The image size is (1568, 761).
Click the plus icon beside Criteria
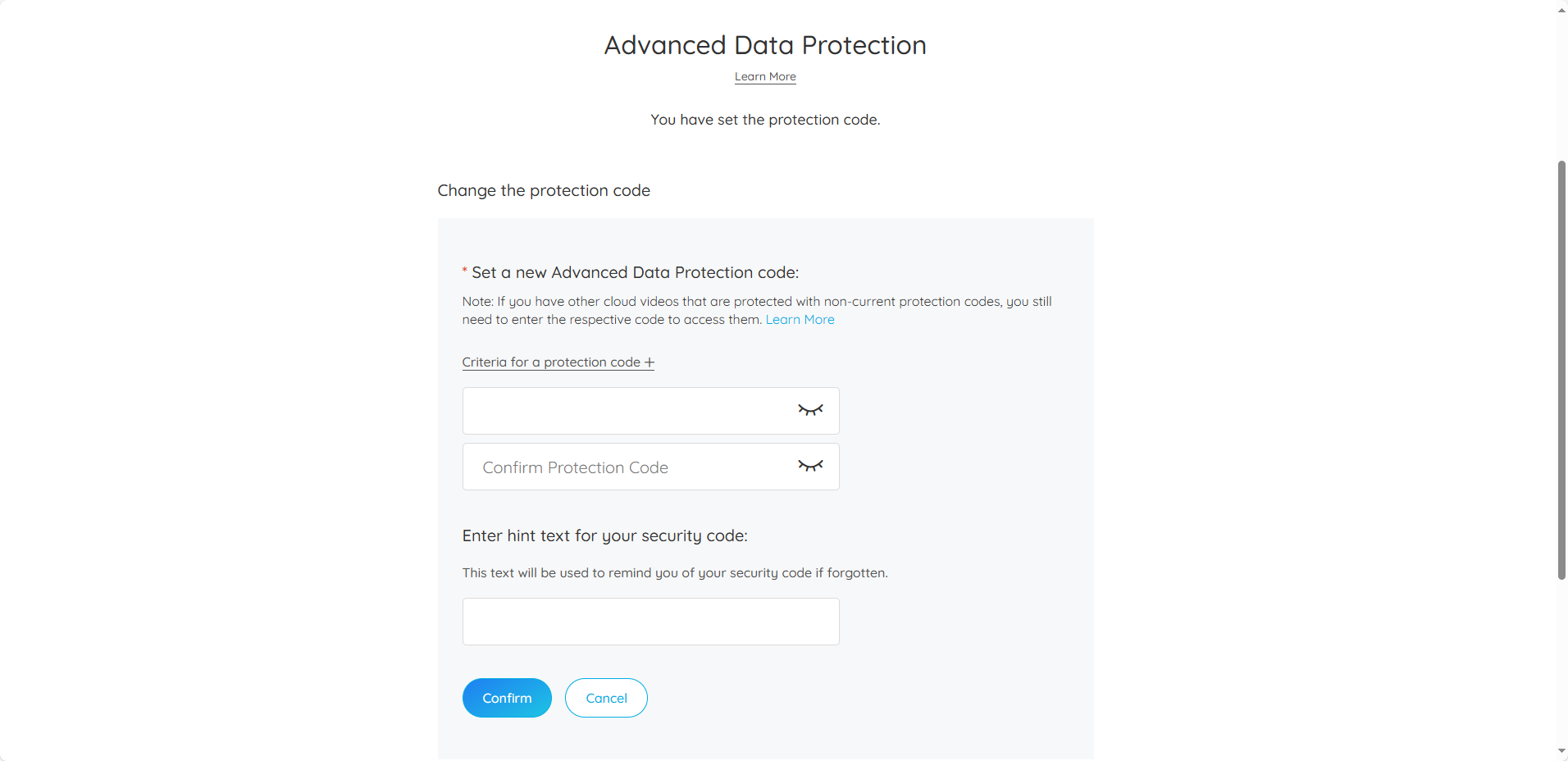click(650, 362)
